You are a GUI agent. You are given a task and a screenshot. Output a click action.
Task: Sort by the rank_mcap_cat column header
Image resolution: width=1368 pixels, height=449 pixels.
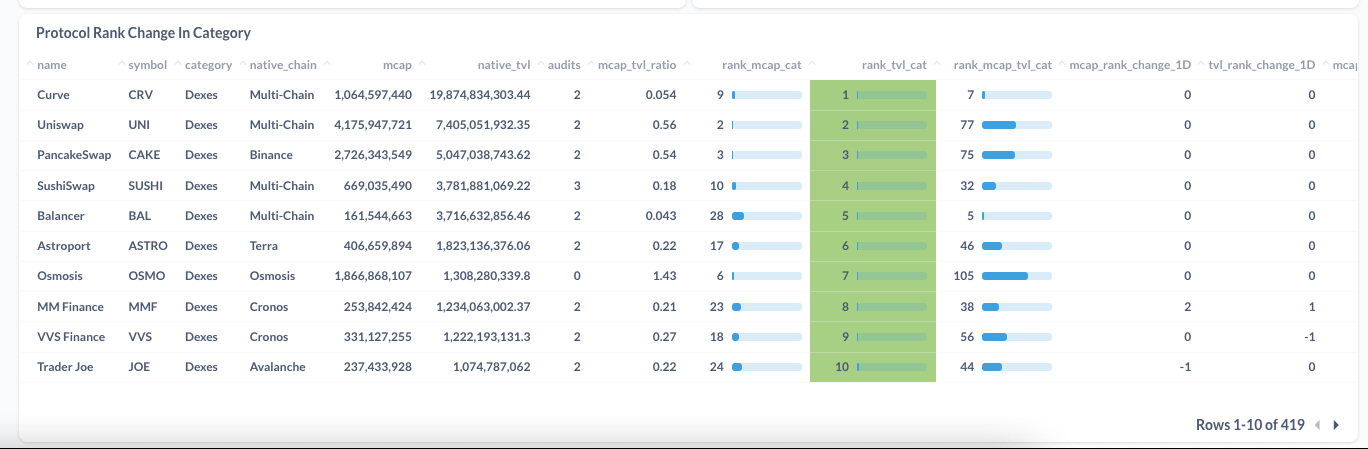pos(761,65)
